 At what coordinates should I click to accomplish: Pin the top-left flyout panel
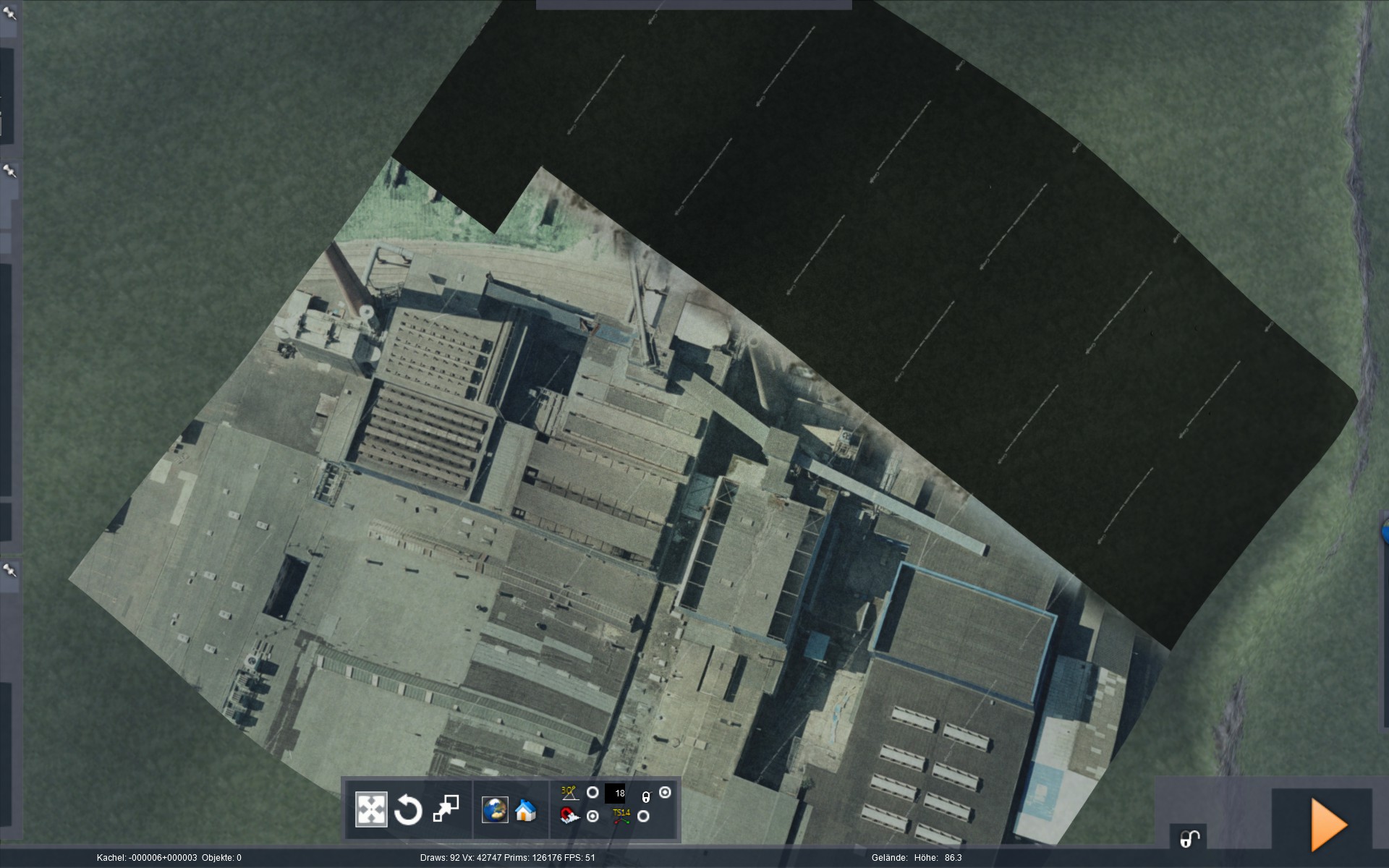[x=9, y=12]
